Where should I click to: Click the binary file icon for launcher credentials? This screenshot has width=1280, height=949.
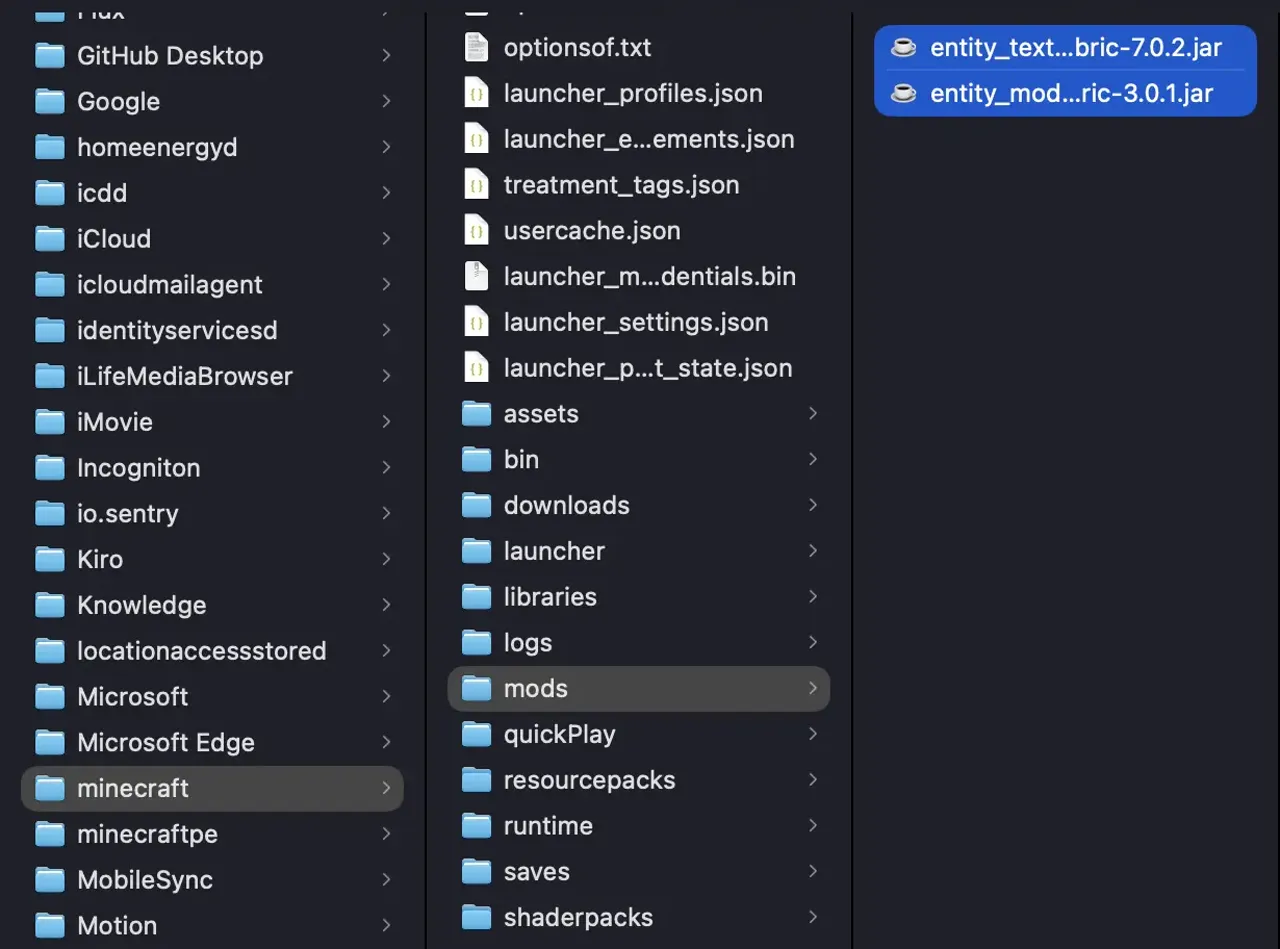coord(477,276)
